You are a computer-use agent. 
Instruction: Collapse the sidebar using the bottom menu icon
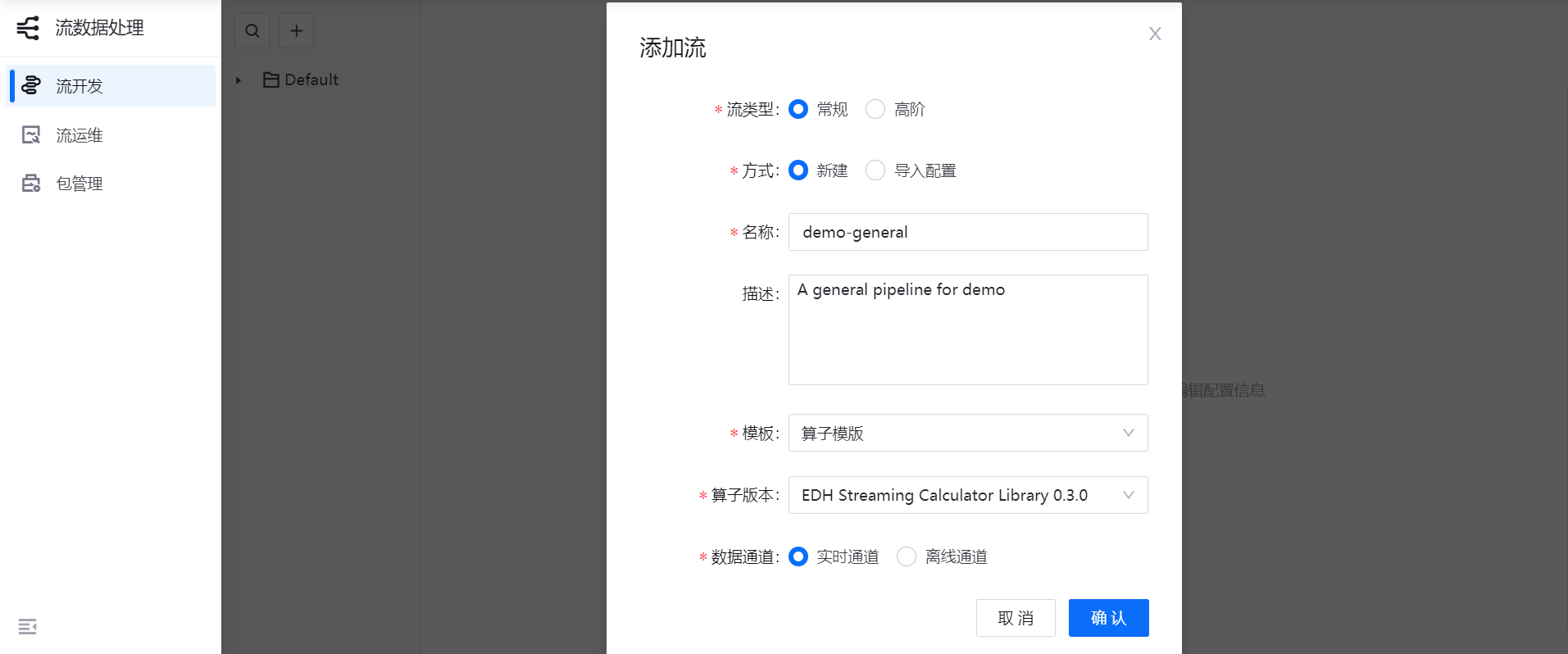click(x=28, y=626)
